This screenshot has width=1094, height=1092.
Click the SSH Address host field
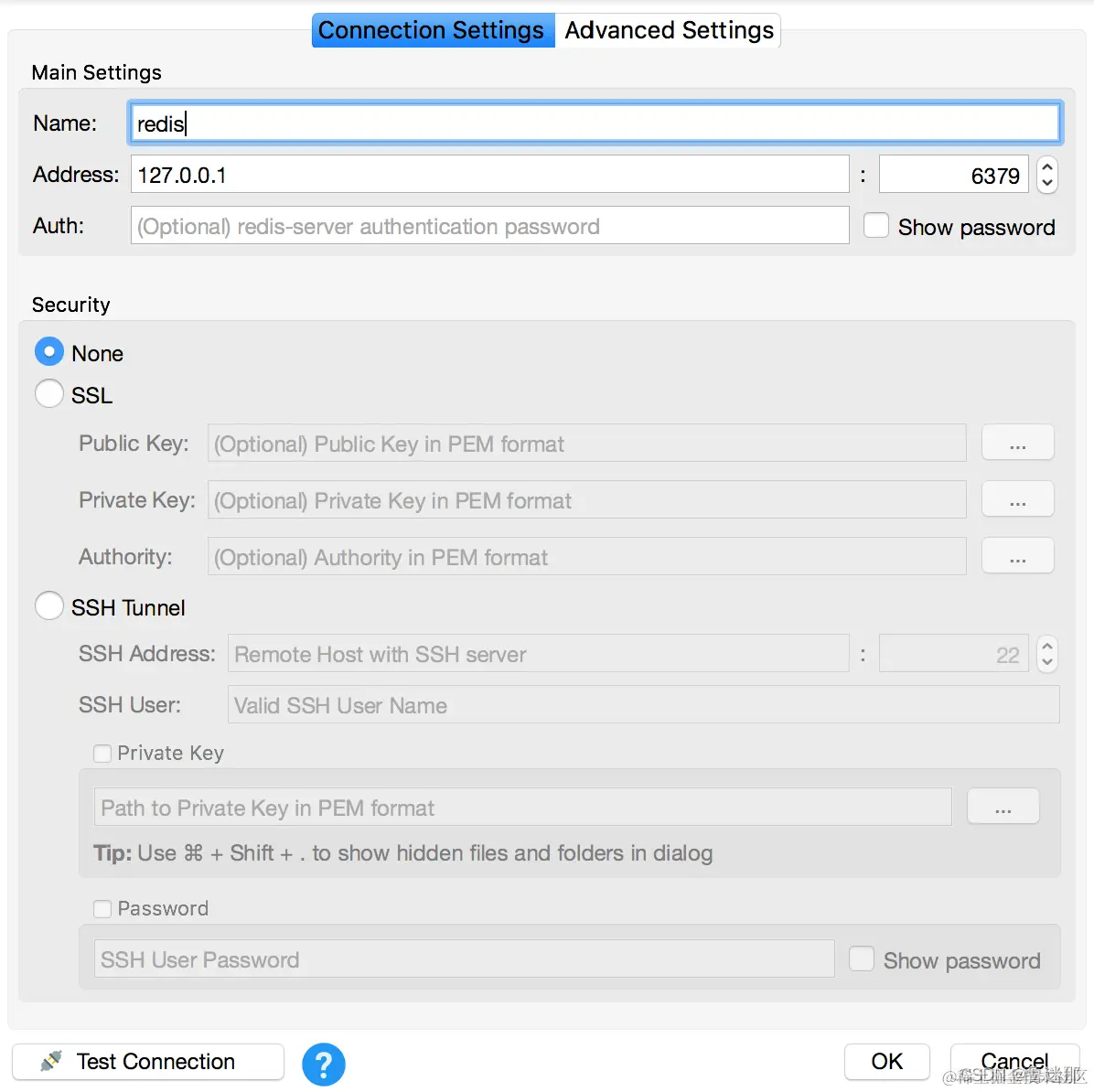click(538, 653)
